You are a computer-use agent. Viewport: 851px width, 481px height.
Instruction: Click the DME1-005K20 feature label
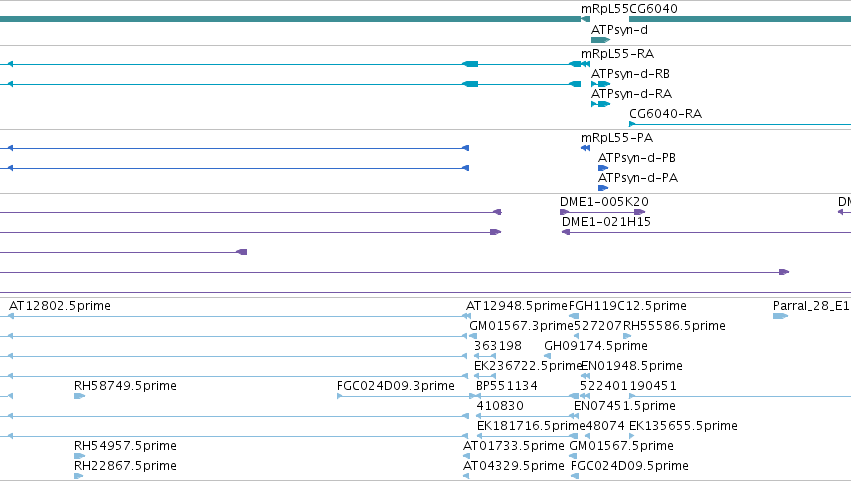pyautogui.click(x=604, y=202)
